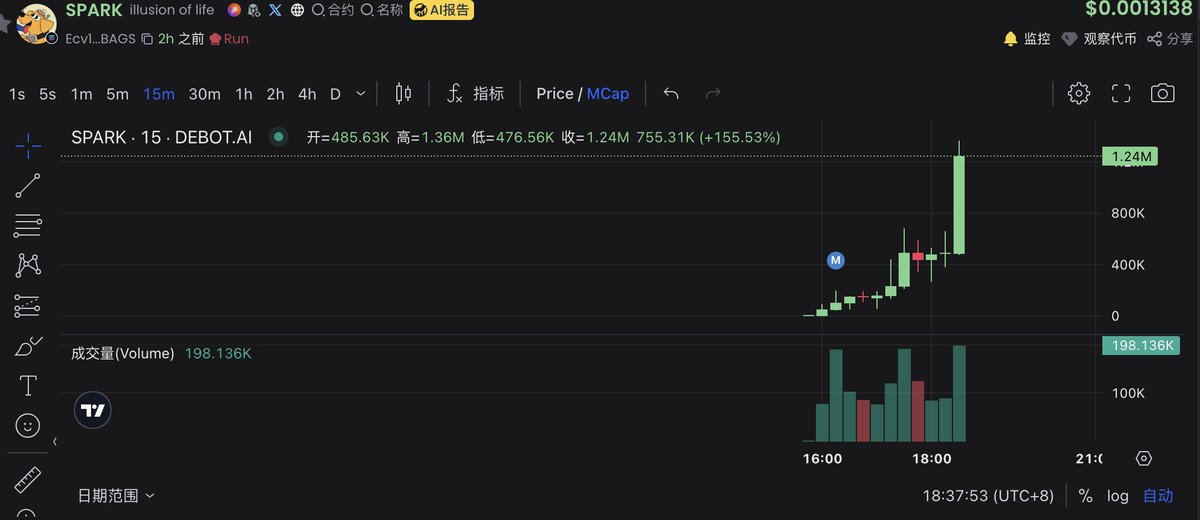1200x520 pixels.
Task: Open the emoji sticker tool
Action: pos(28,426)
